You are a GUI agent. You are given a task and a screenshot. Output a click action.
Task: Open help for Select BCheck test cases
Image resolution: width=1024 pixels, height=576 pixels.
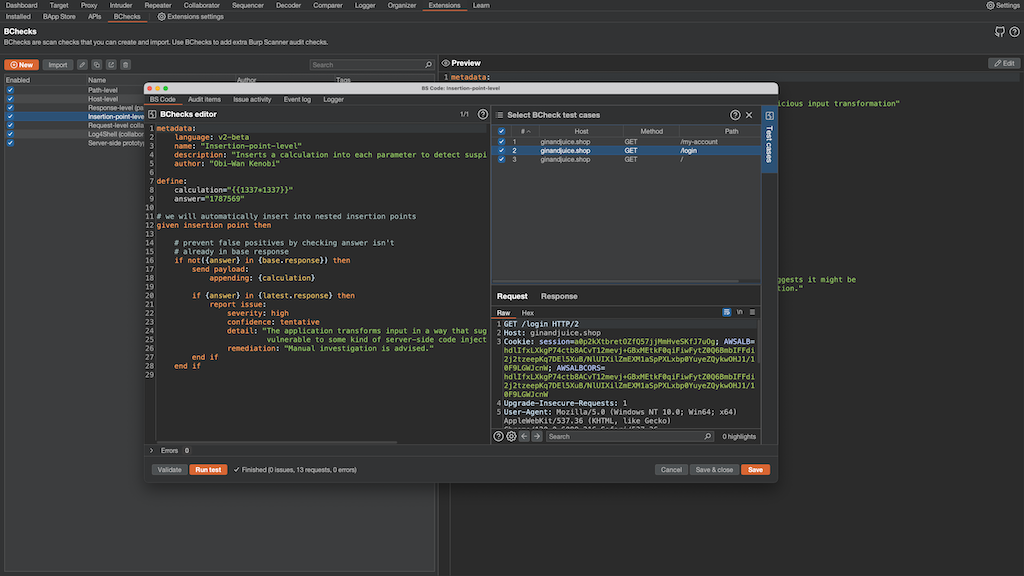point(735,115)
